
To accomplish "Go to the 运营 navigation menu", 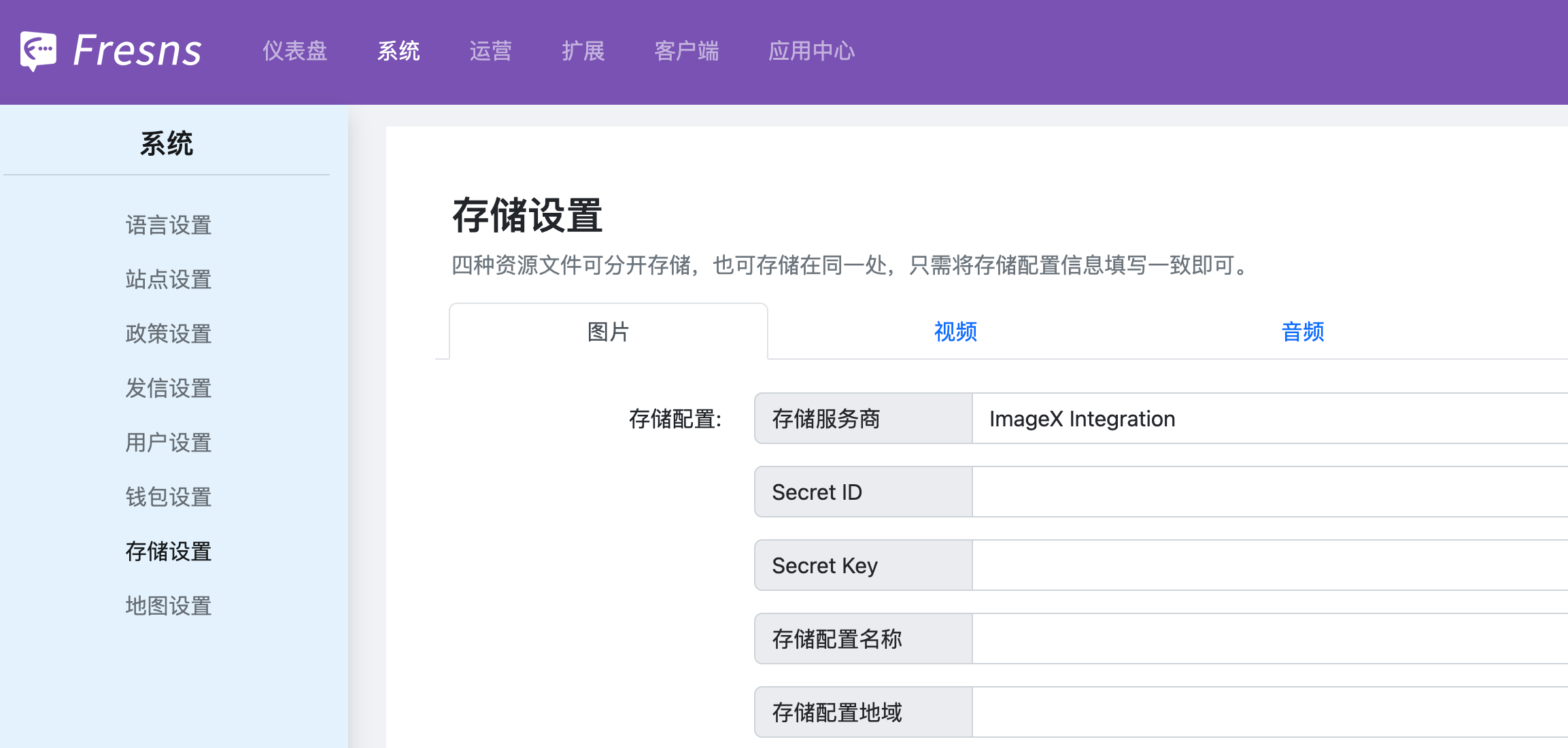I will 491,51.
